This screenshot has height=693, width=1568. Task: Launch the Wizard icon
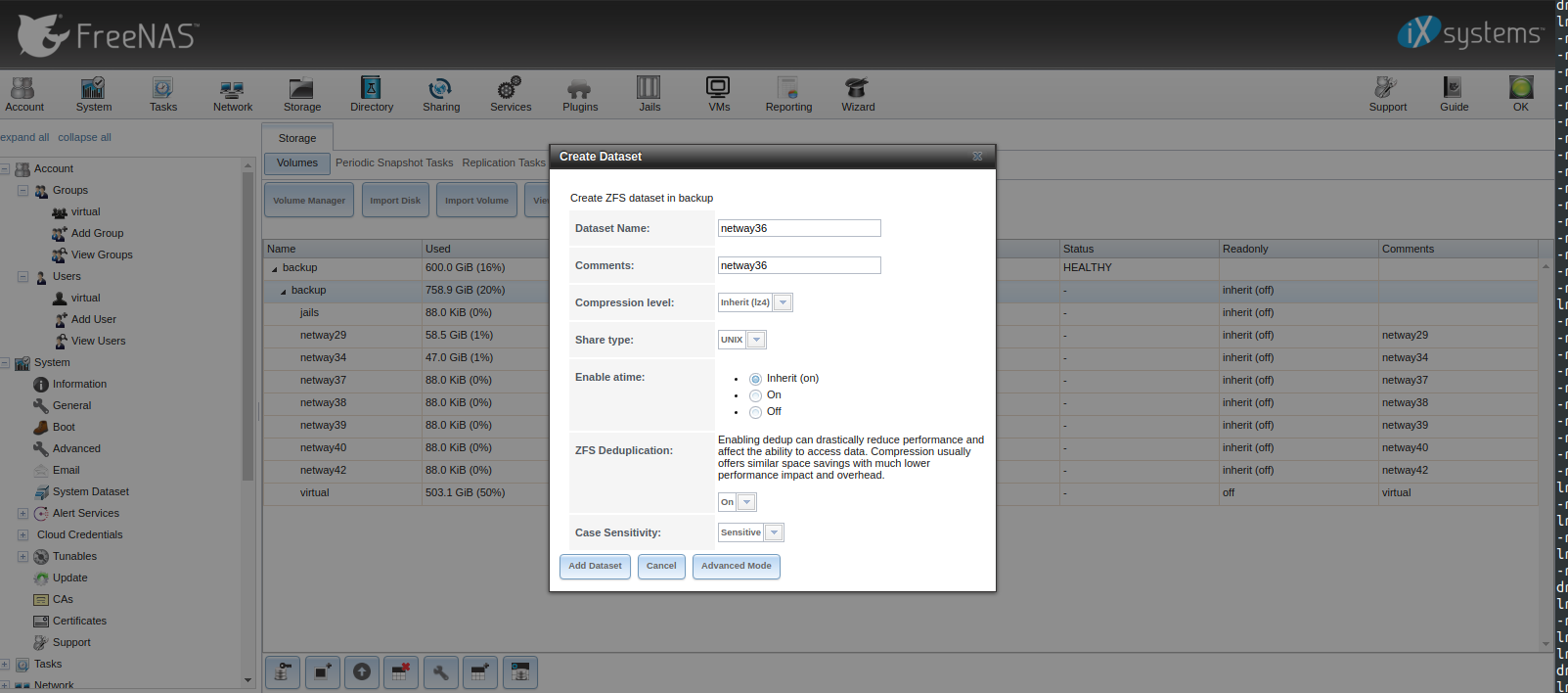click(858, 94)
